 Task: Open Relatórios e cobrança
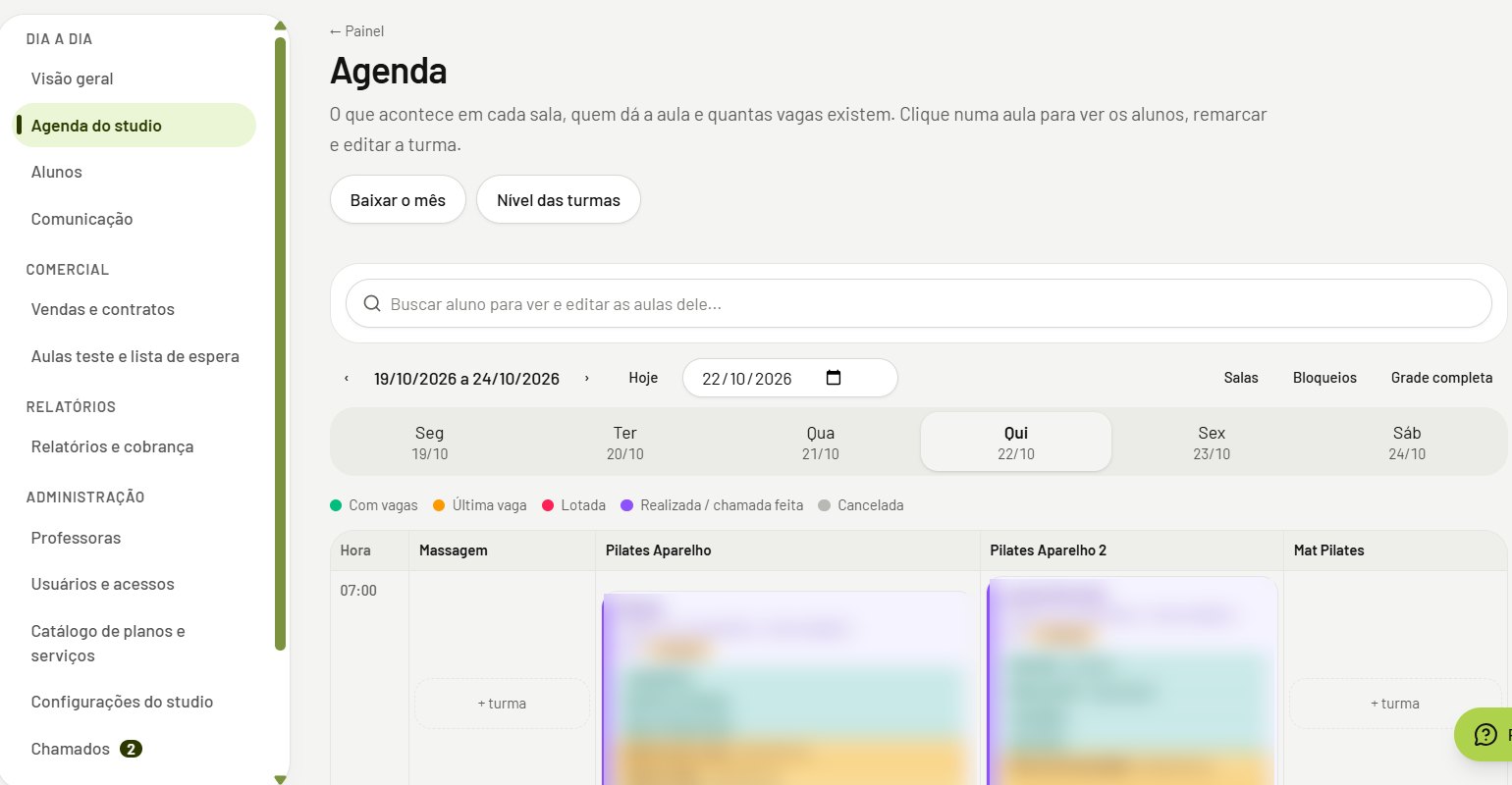135,446
